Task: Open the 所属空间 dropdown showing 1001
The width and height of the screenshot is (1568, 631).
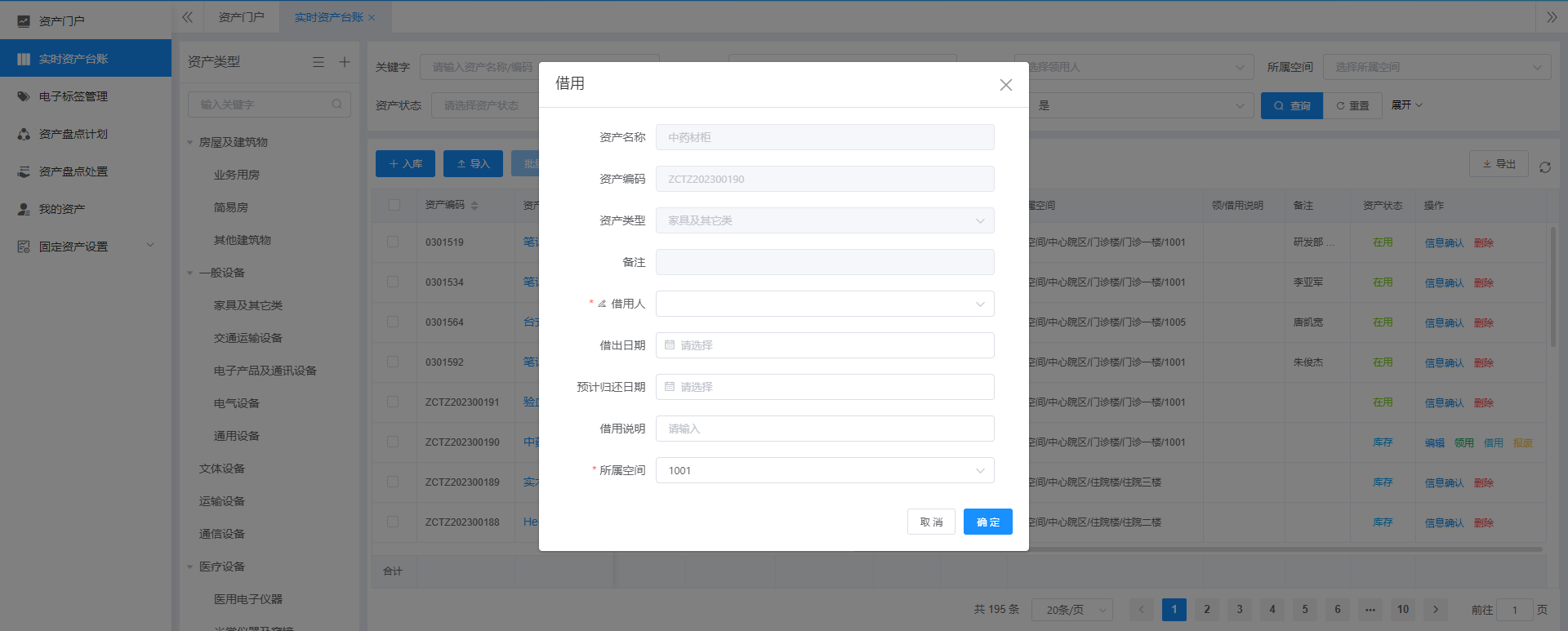Action: click(x=825, y=470)
